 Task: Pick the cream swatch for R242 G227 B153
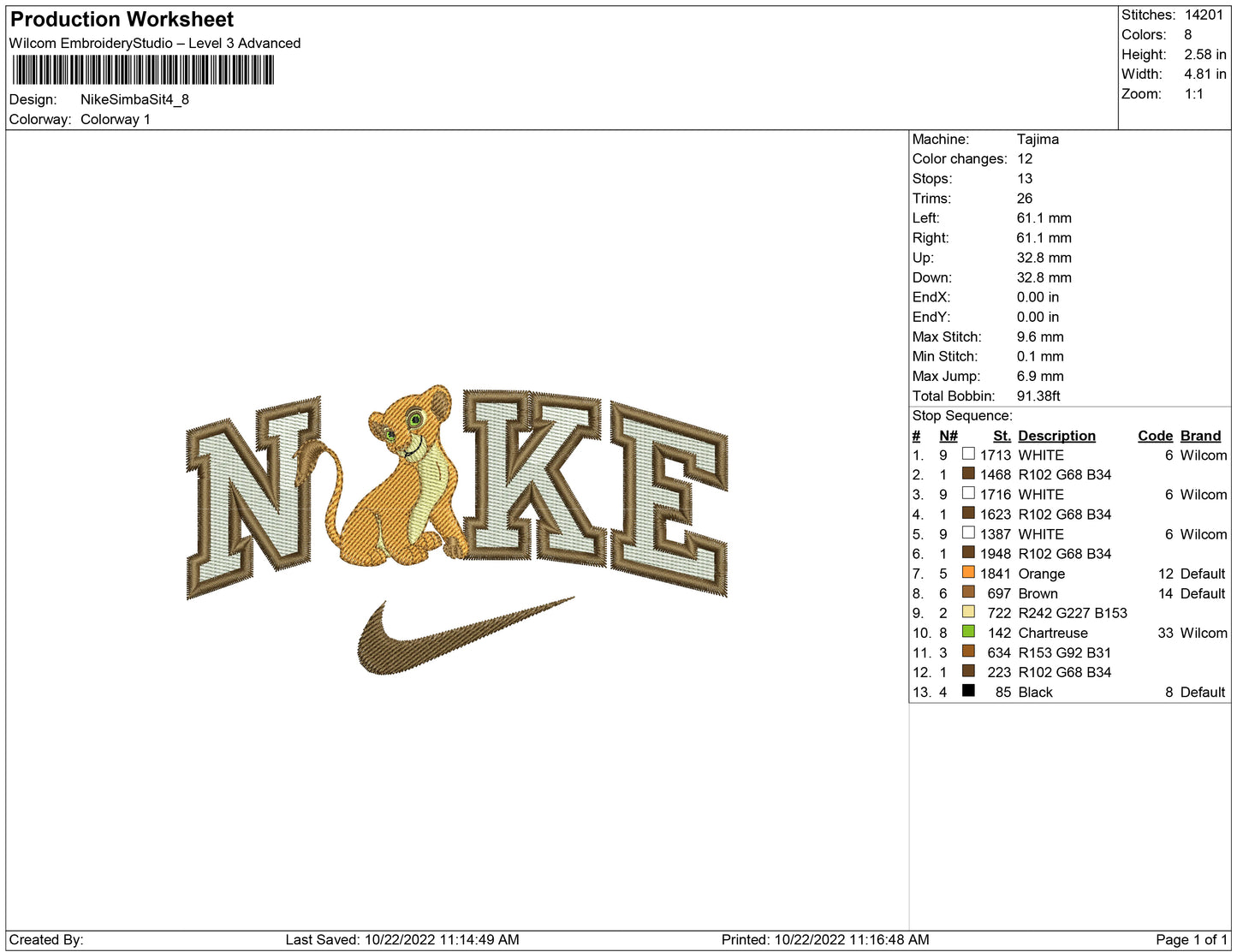pyautogui.click(x=968, y=611)
